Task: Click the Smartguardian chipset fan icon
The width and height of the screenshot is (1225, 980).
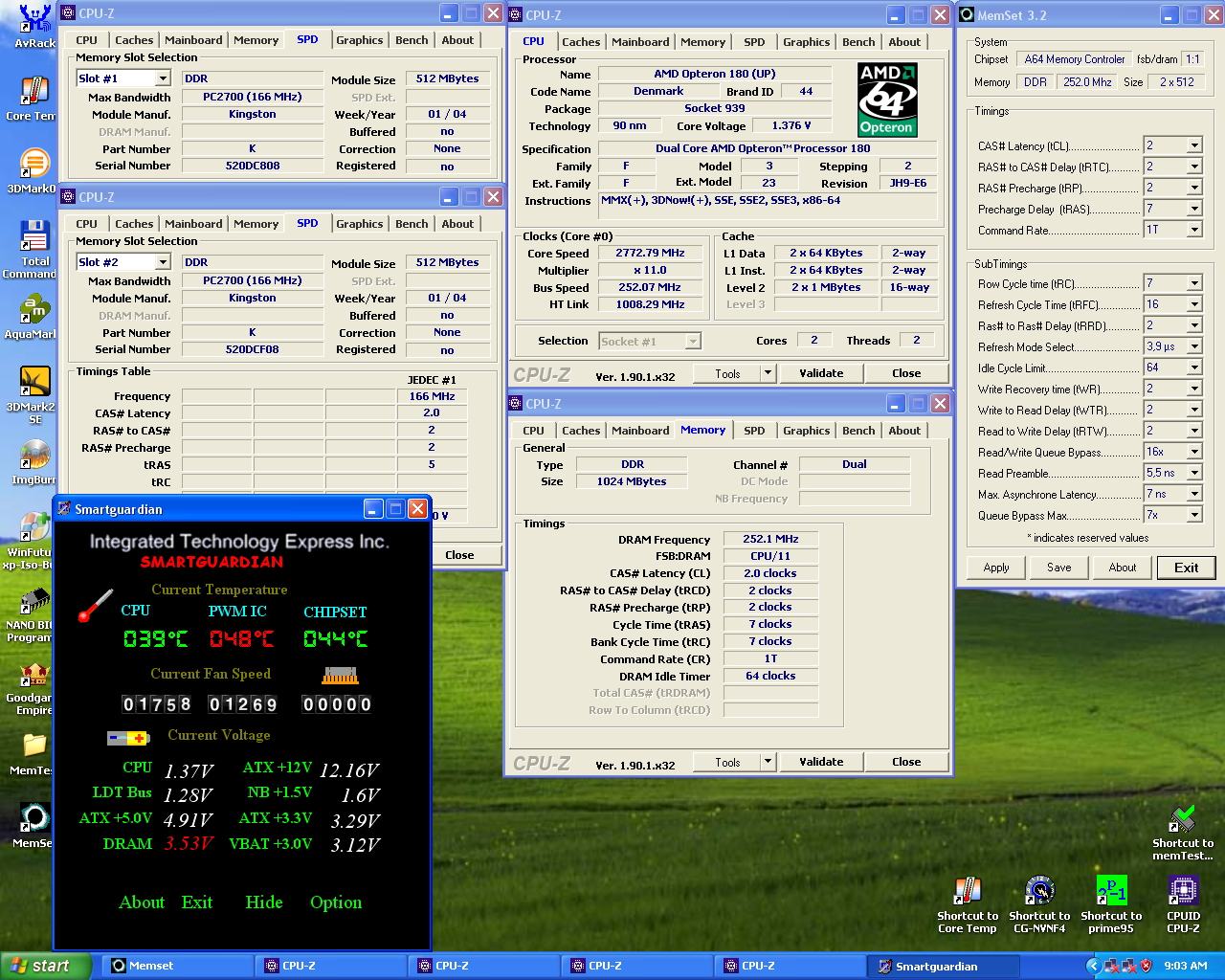Action: [339, 676]
